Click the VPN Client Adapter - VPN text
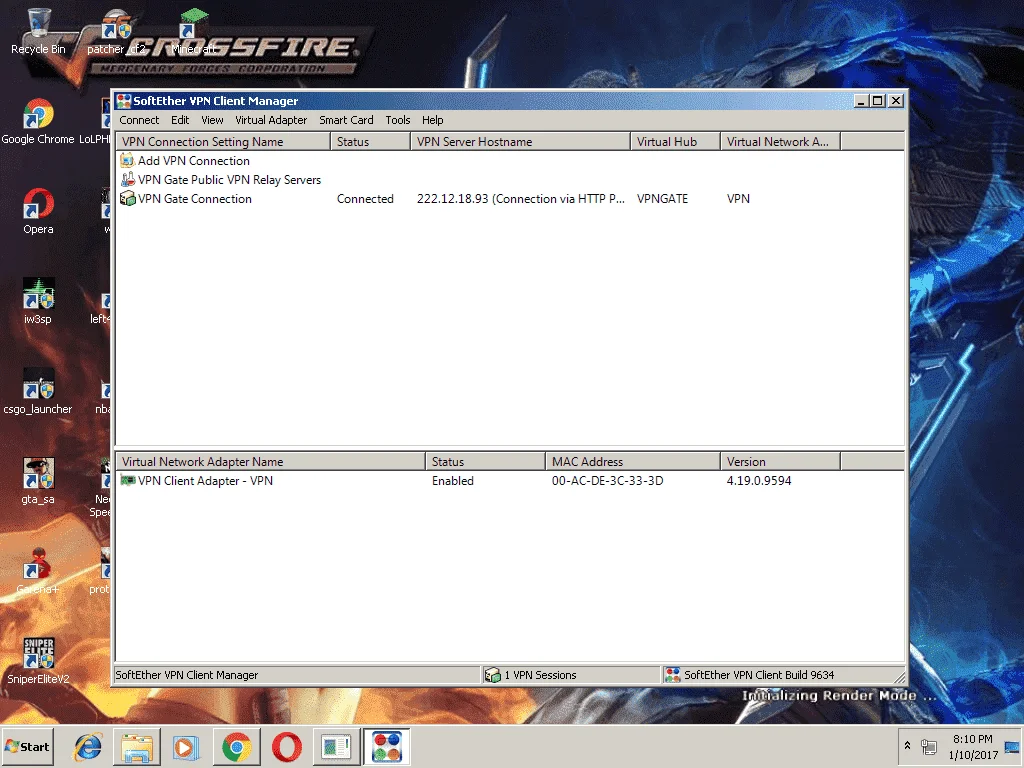The height and width of the screenshot is (768, 1024). (205, 481)
